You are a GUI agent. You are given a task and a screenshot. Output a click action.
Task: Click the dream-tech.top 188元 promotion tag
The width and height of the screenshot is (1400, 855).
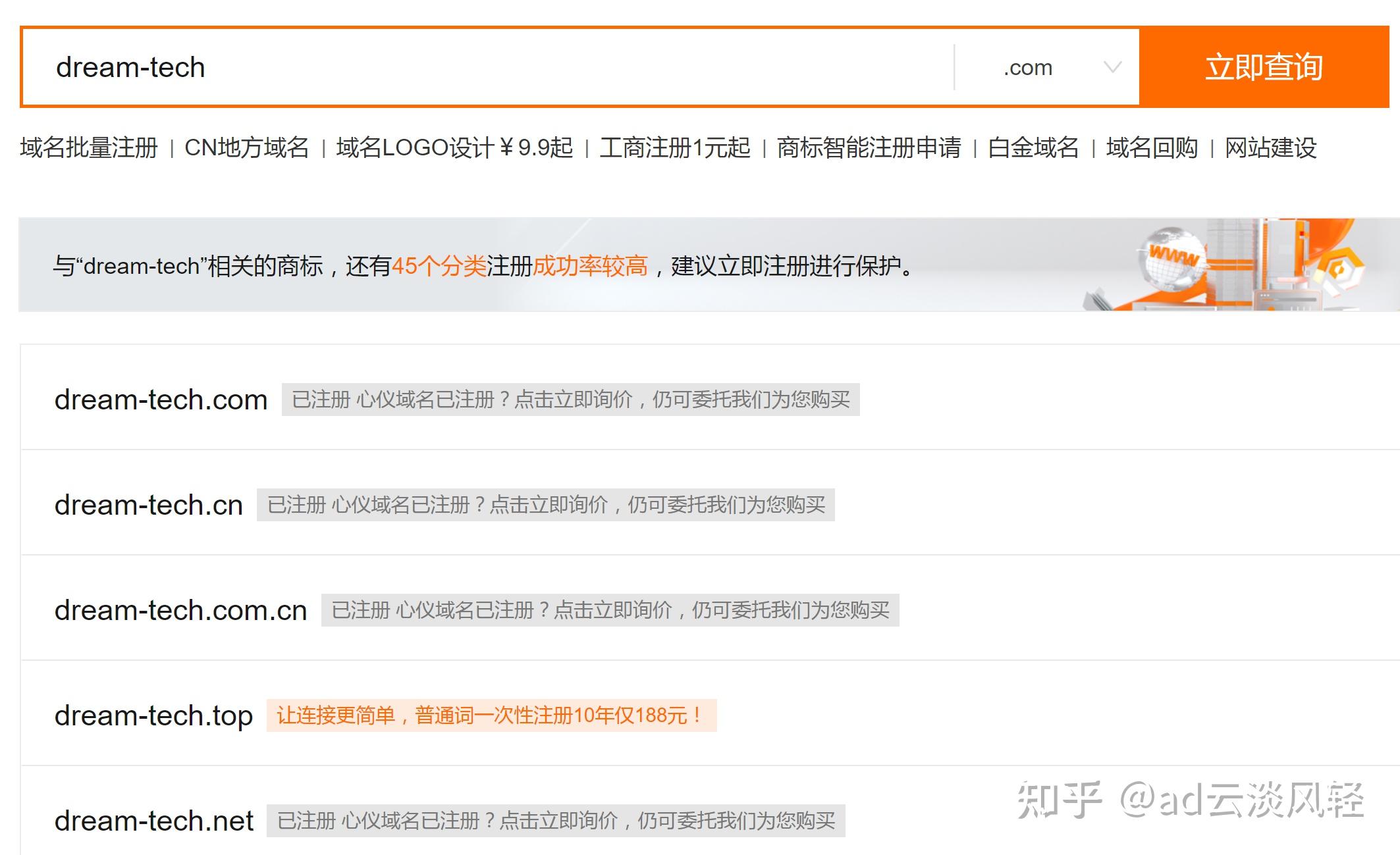491,715
